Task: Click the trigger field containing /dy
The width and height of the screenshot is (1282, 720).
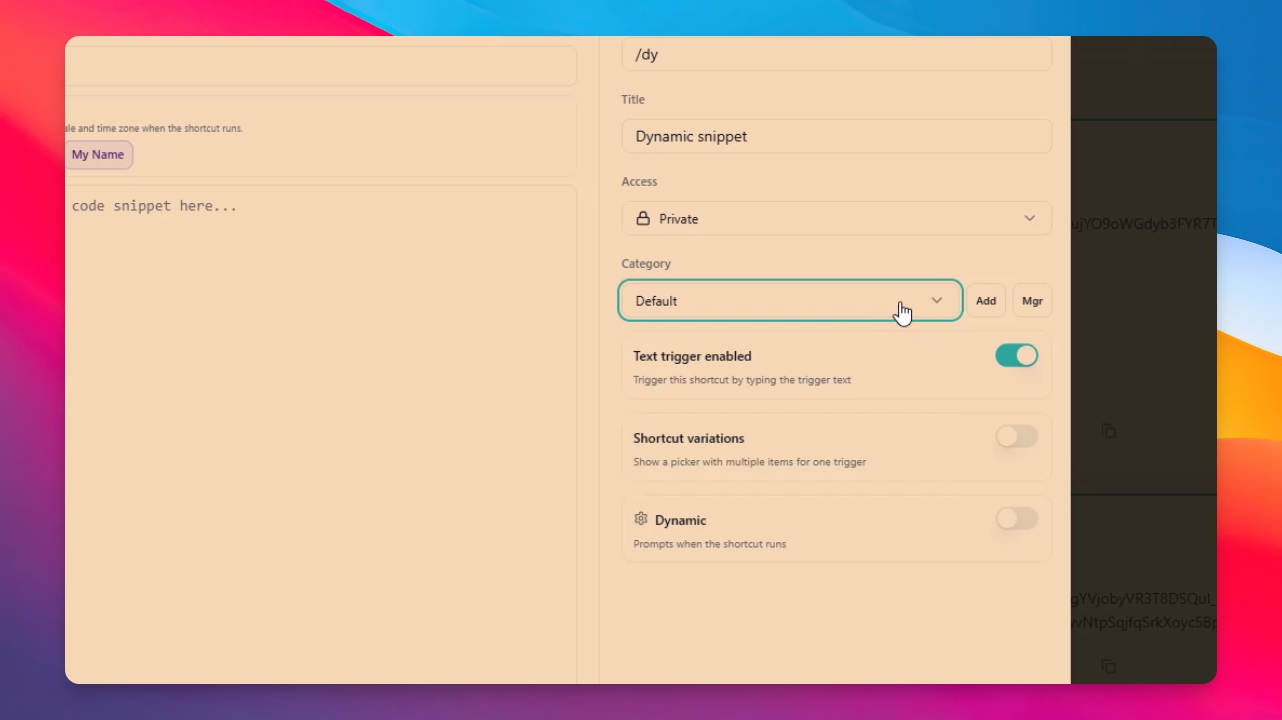Action: click(836, 55)
